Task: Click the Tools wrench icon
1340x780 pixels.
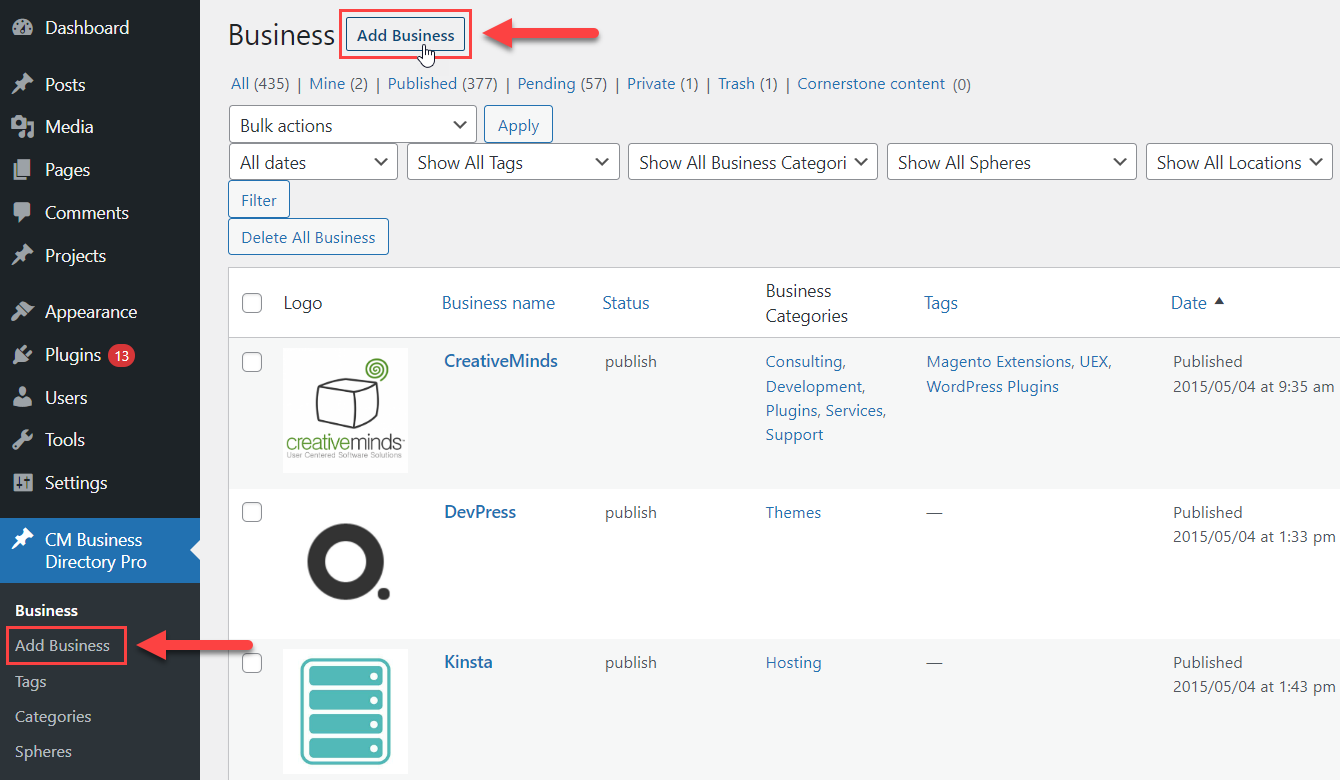Action: (22, 440)
